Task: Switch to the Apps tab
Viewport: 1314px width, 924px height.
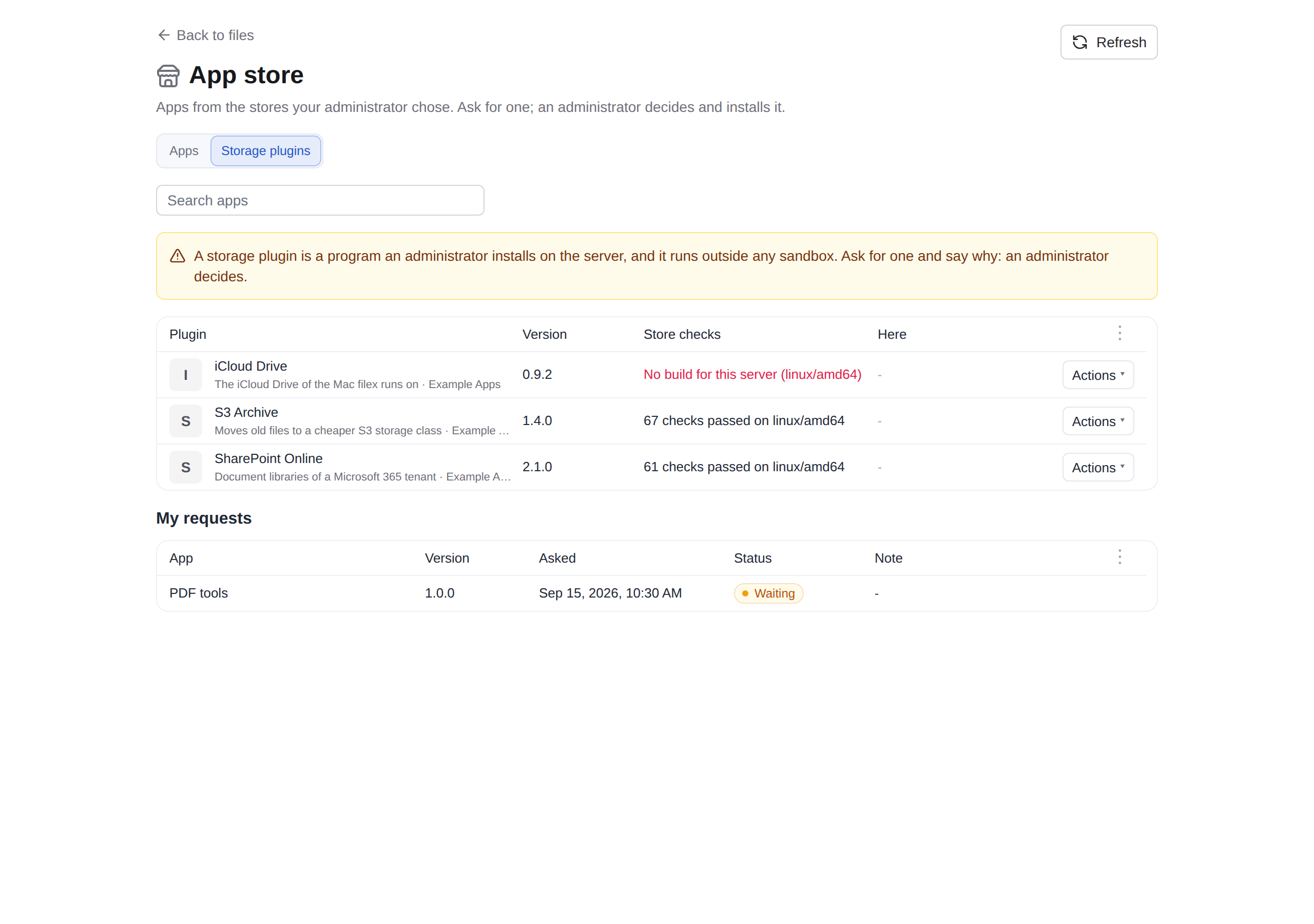Action: (184, 151)
